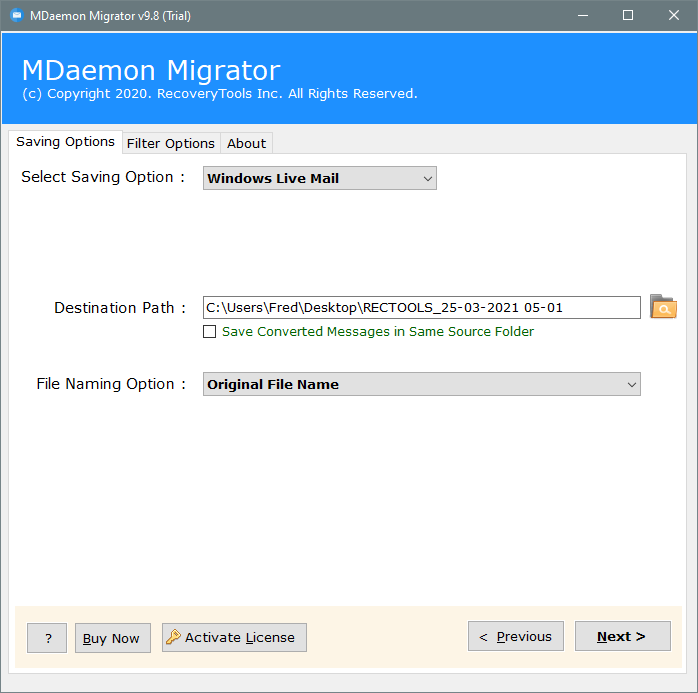
Task: Open the Filter Options tab
Action: (x=171, y=143)
